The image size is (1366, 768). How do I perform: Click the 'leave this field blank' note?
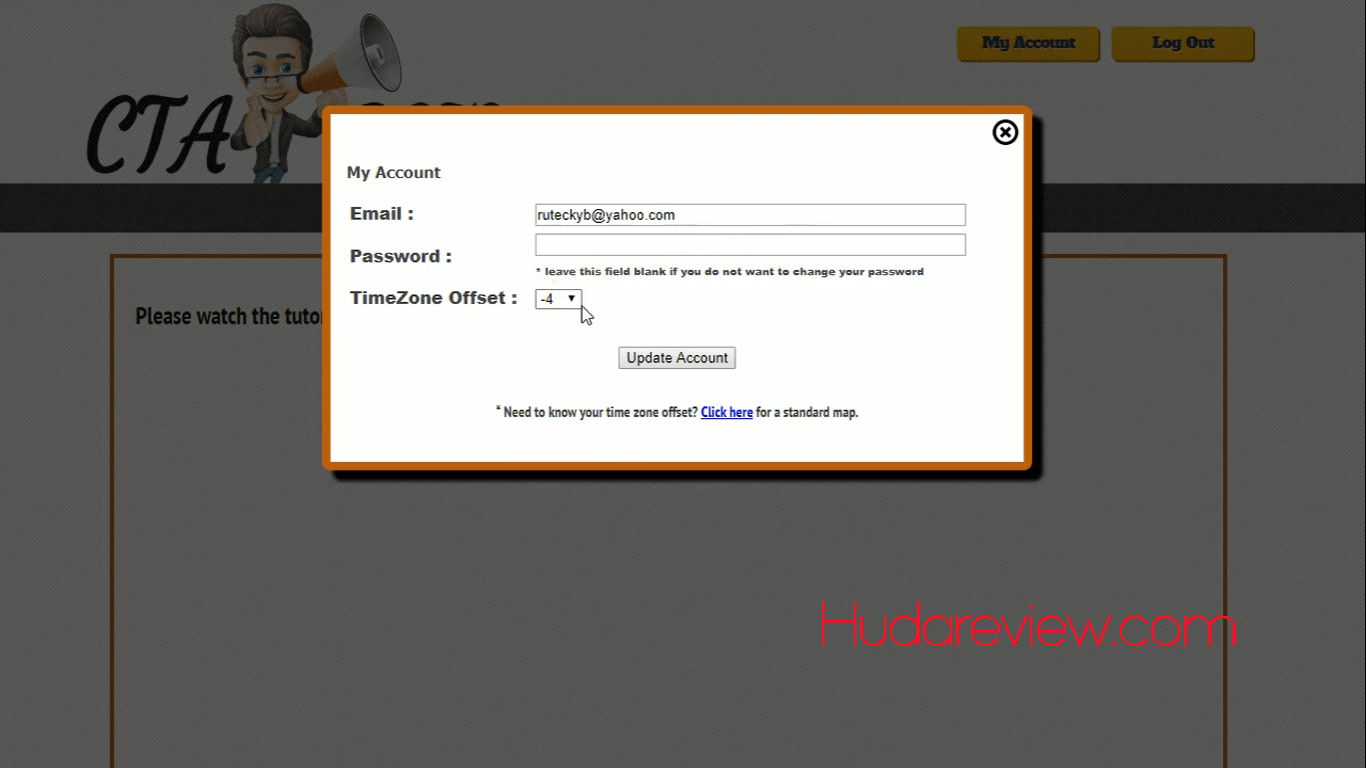coord(730,272)
